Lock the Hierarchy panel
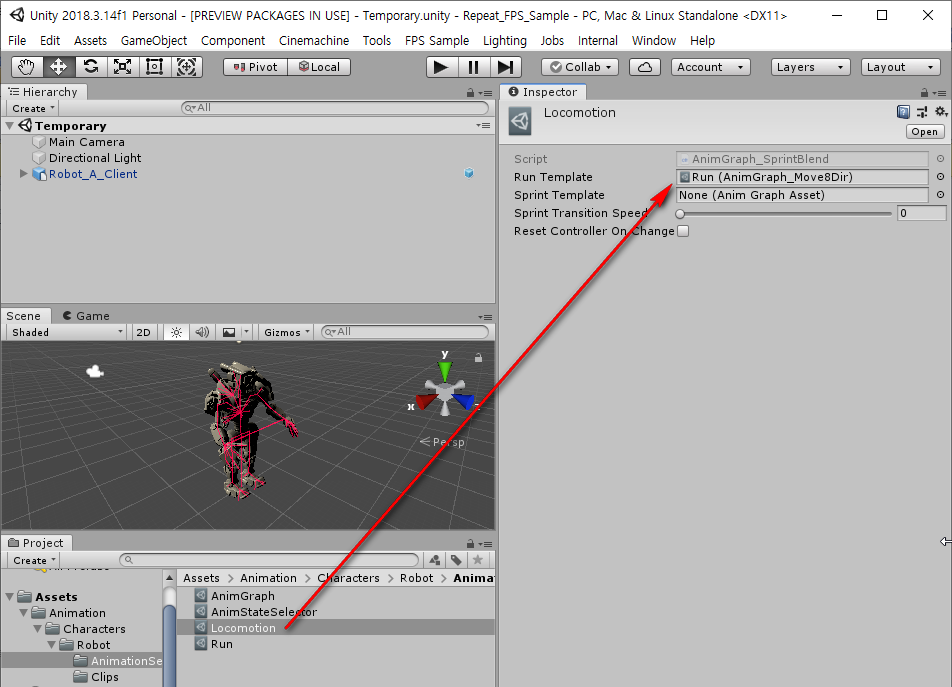The height and width of the screenshot is (687, 952). (470, 93)
